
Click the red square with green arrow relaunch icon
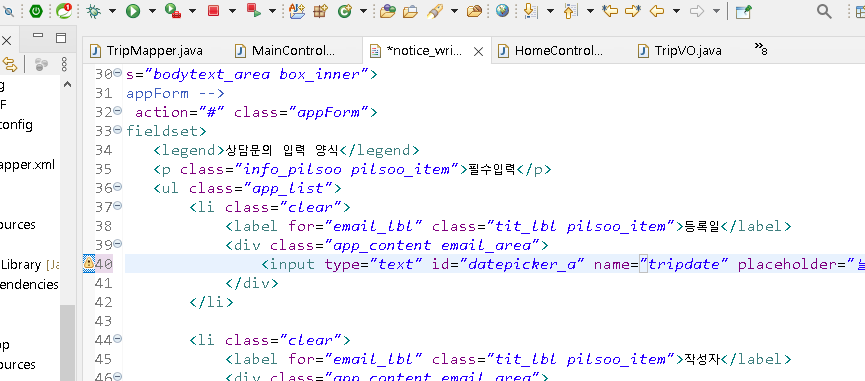point(253,10)
